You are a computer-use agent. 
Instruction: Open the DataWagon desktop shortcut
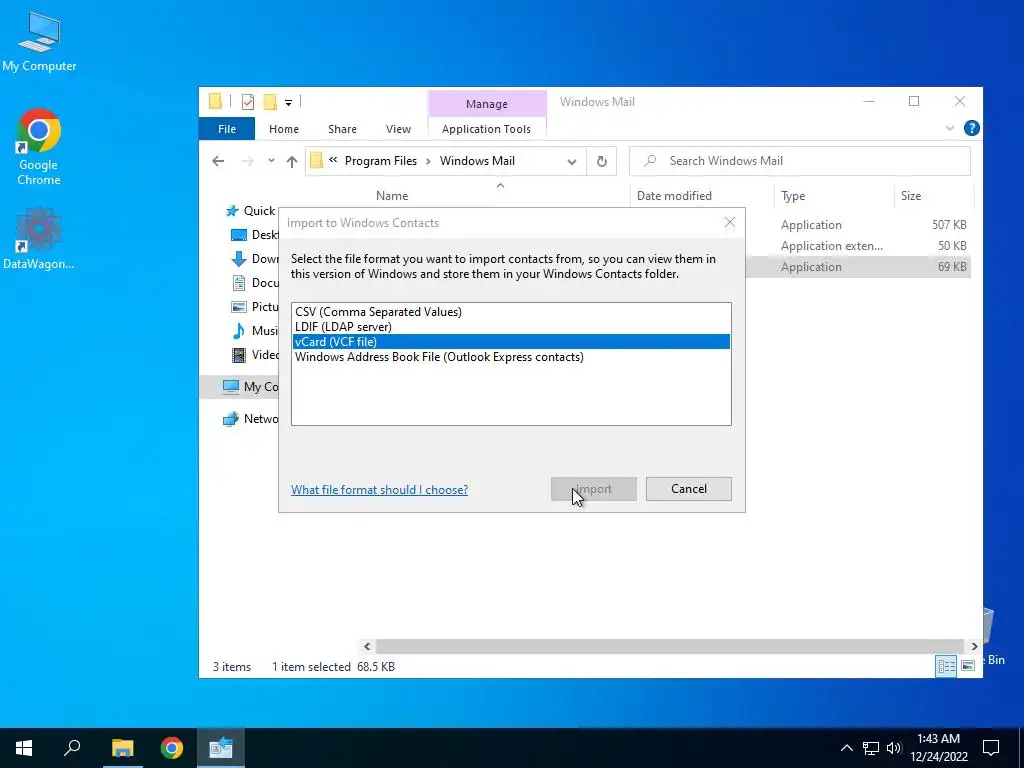[39, 238]
